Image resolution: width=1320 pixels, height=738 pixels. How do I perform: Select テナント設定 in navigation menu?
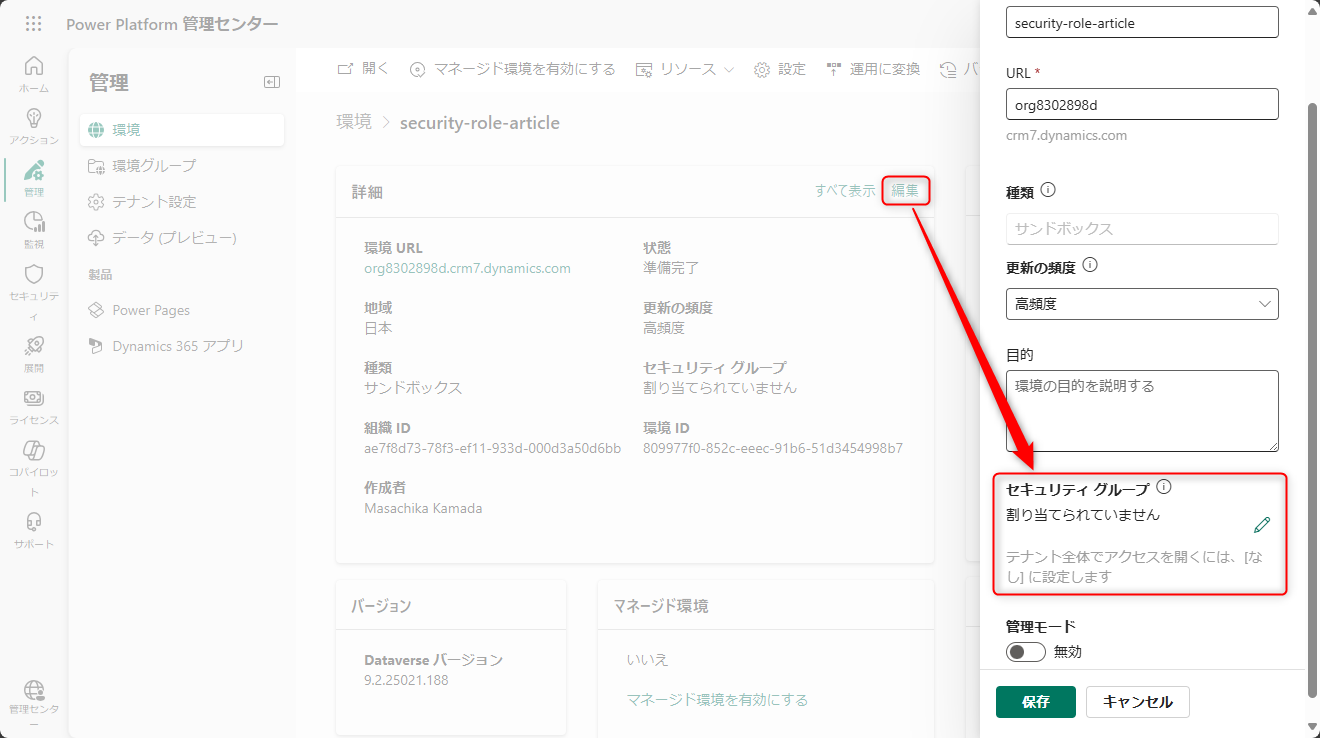154,202
